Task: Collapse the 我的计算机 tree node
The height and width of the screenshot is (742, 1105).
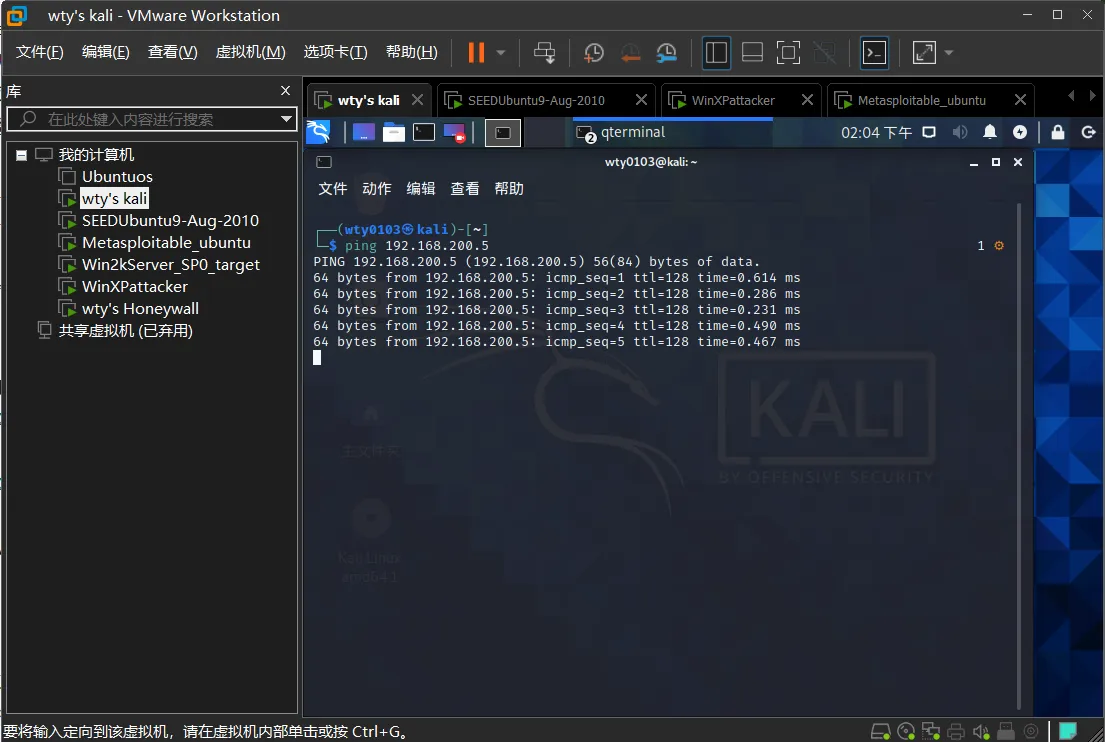Action: 21,155
